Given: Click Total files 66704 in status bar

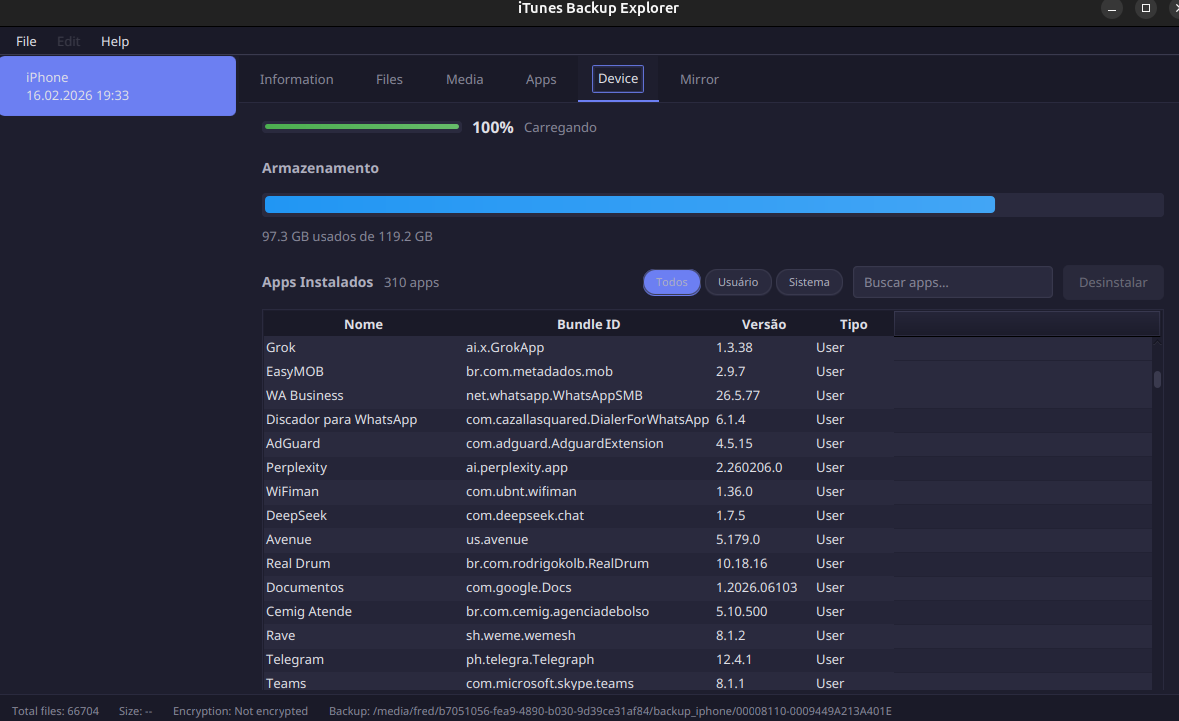Looking at the screenshot, I should pyautogui.click(x=56, y=711).
